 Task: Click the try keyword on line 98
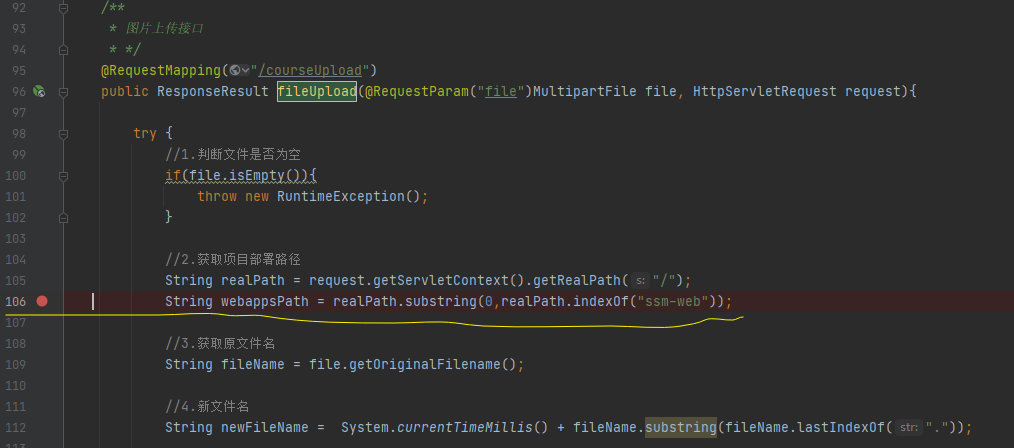145,134
